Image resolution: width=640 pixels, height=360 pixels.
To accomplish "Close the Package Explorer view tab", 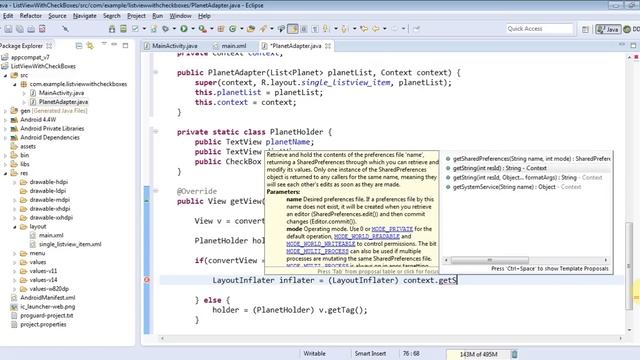I will 49,46.
